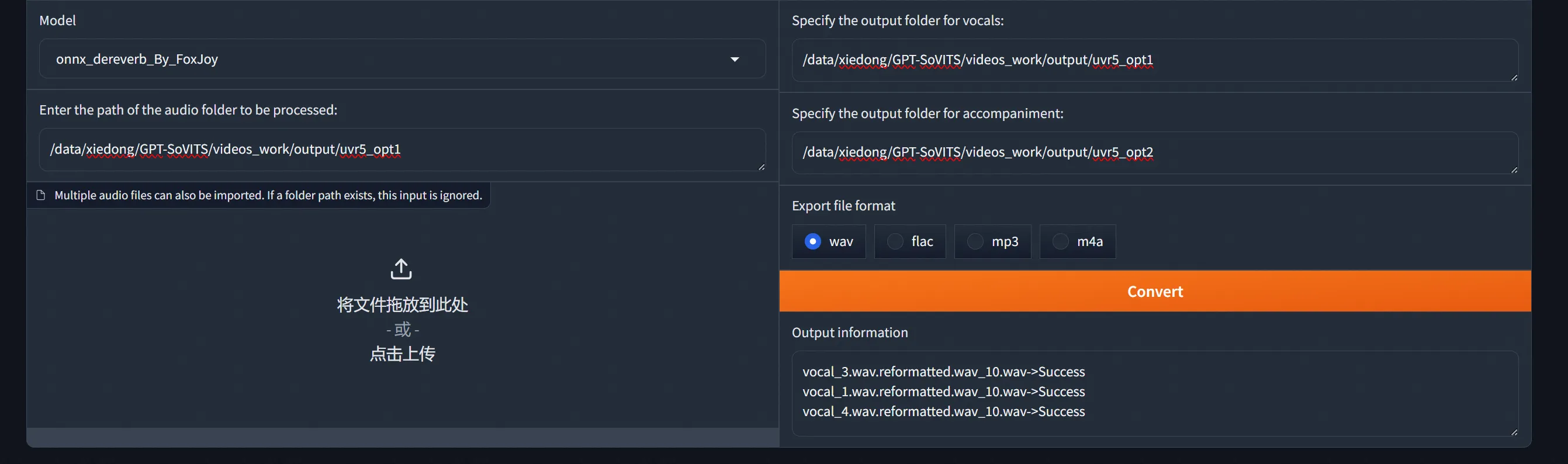Image resolution: width=1568 pixels, height=464 pixels.
Task: Choose flac as export file format
Action: [895, 242]
